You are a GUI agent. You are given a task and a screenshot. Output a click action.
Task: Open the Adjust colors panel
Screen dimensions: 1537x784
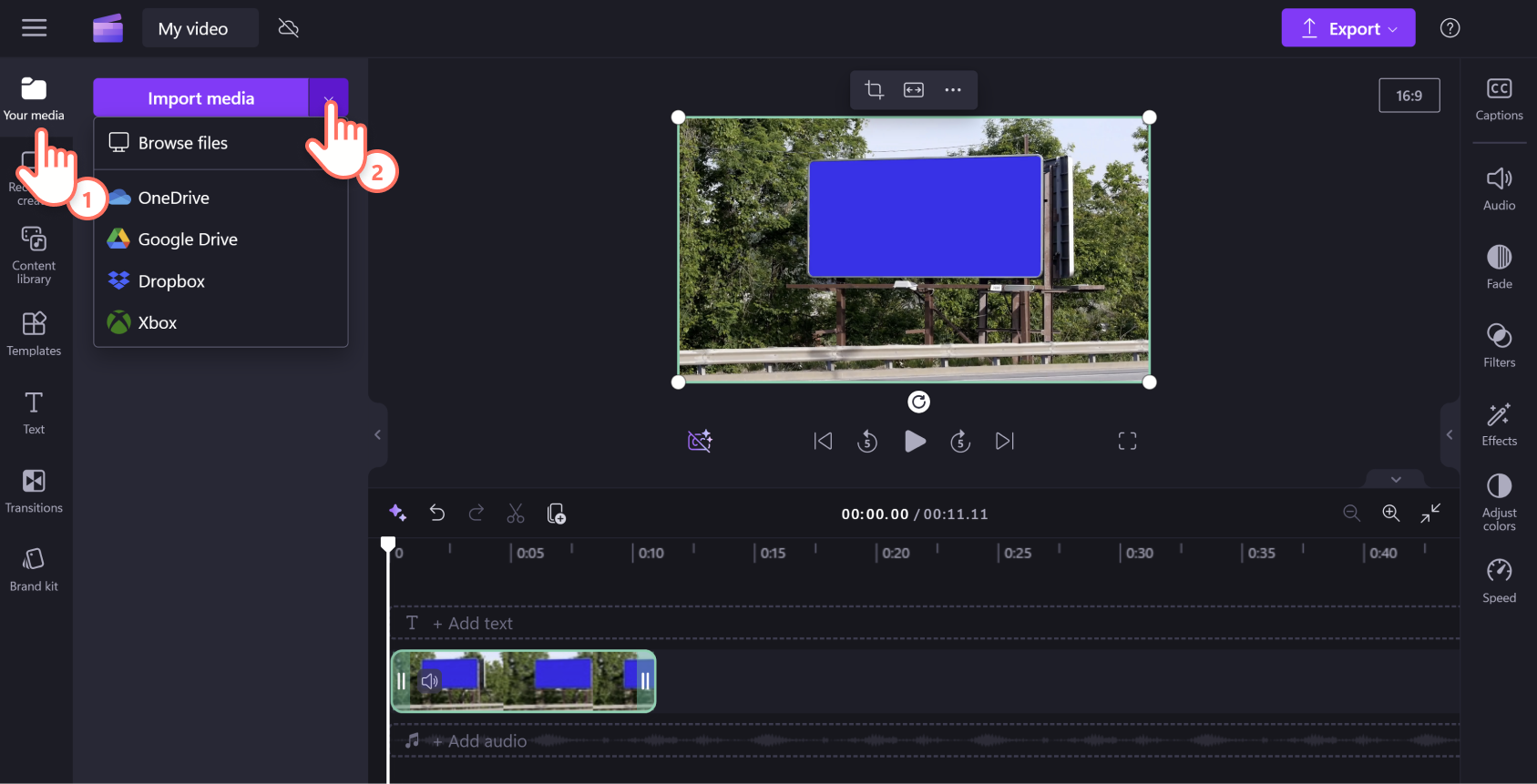pyautogui.click(x=1499, y=503)
